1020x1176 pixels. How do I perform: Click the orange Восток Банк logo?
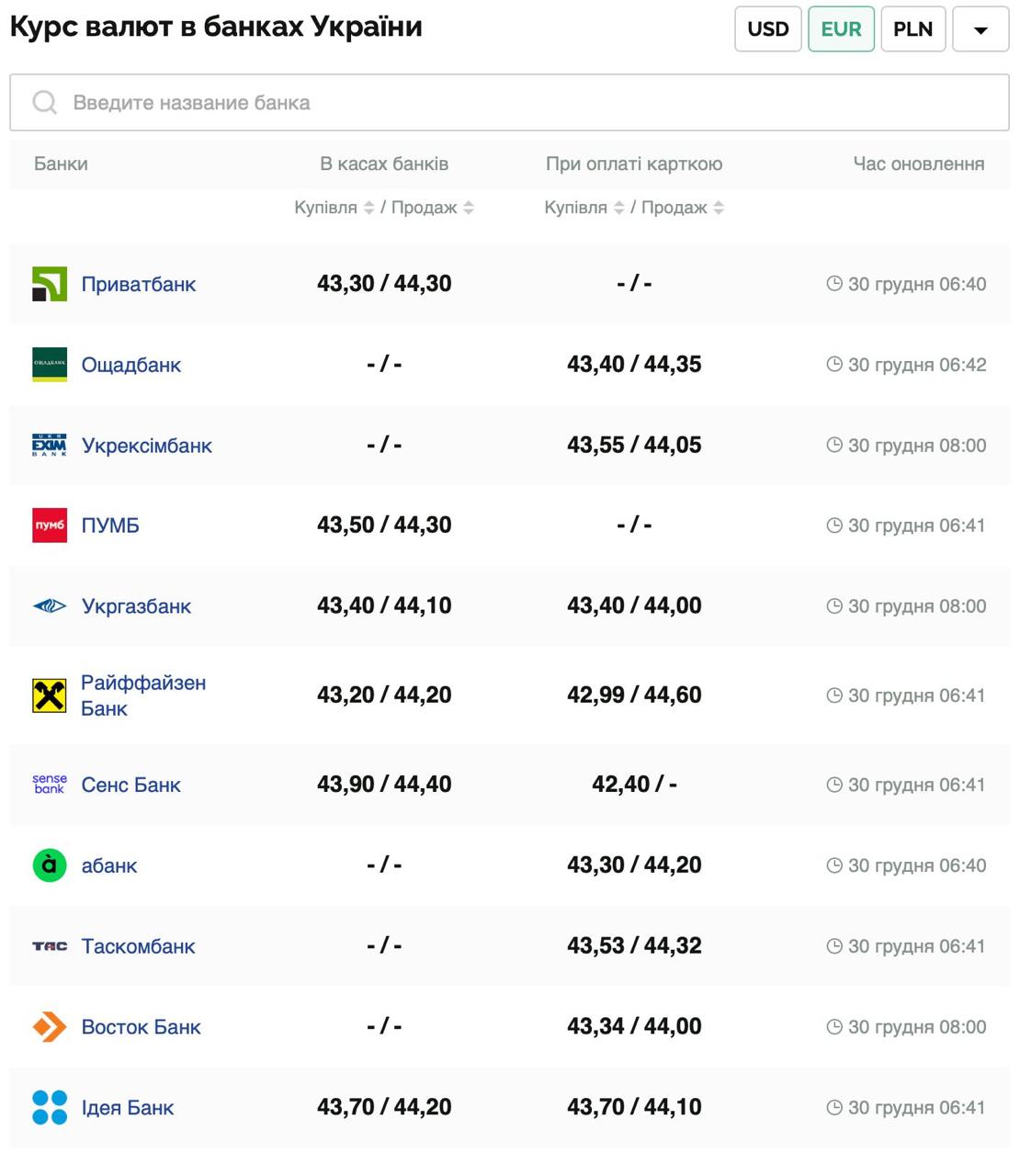click(50, 1026)
